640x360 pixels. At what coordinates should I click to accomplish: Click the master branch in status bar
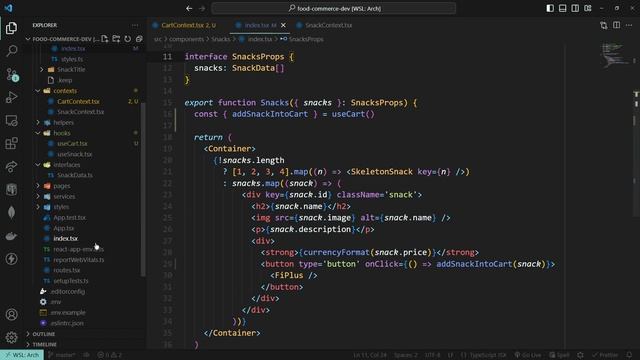point(62,355)
